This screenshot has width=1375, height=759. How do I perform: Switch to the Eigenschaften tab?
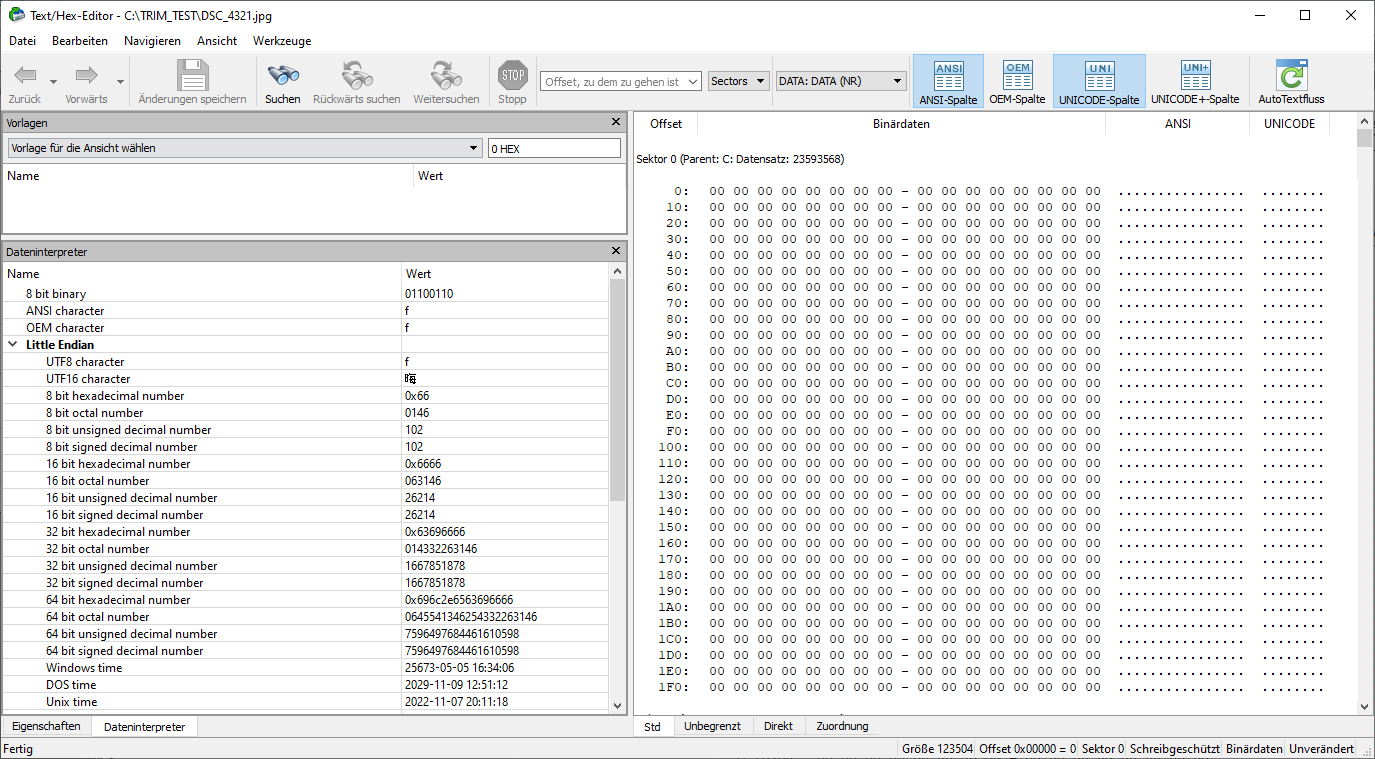pyautogui.click(x=46, y=726)
